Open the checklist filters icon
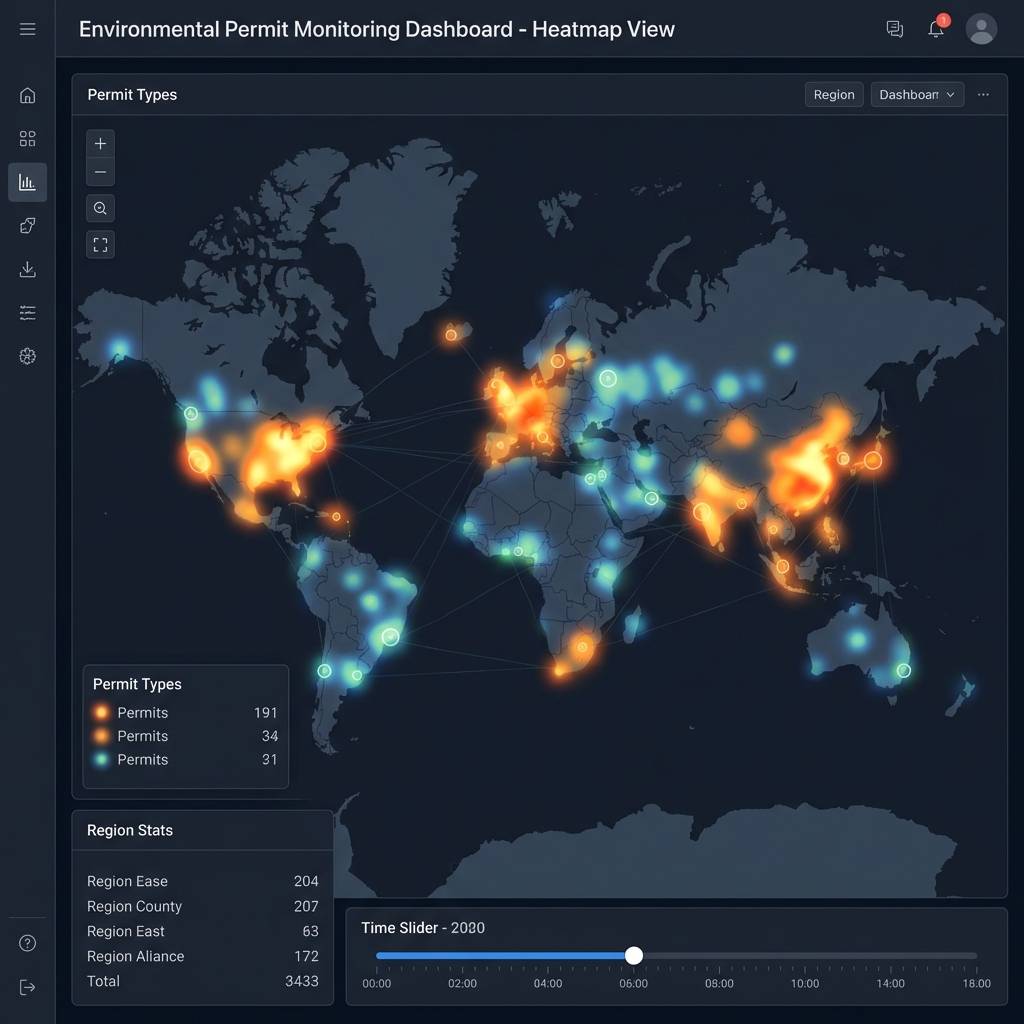1024x1024 pixels. tap(27, 313)
